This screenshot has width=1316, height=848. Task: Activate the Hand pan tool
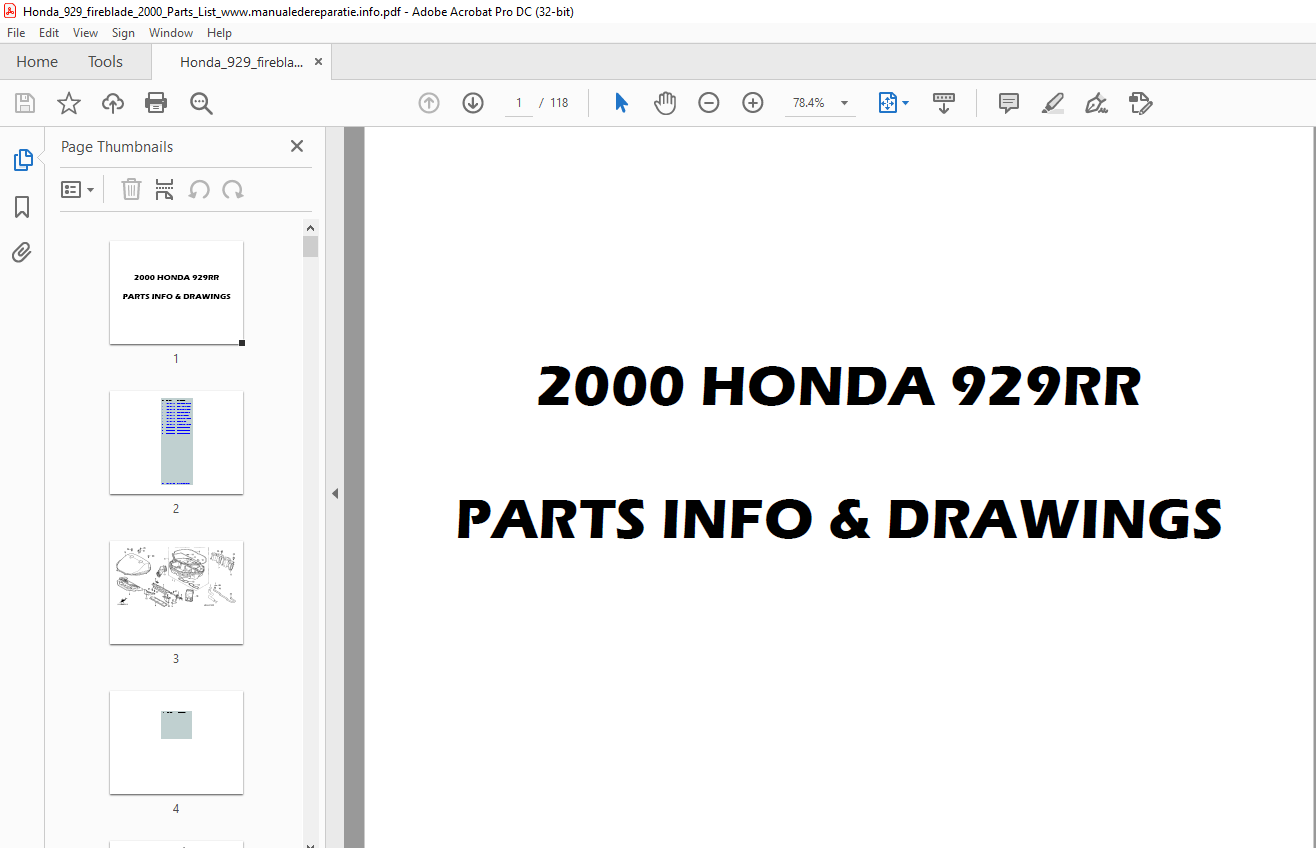point(665,103)
